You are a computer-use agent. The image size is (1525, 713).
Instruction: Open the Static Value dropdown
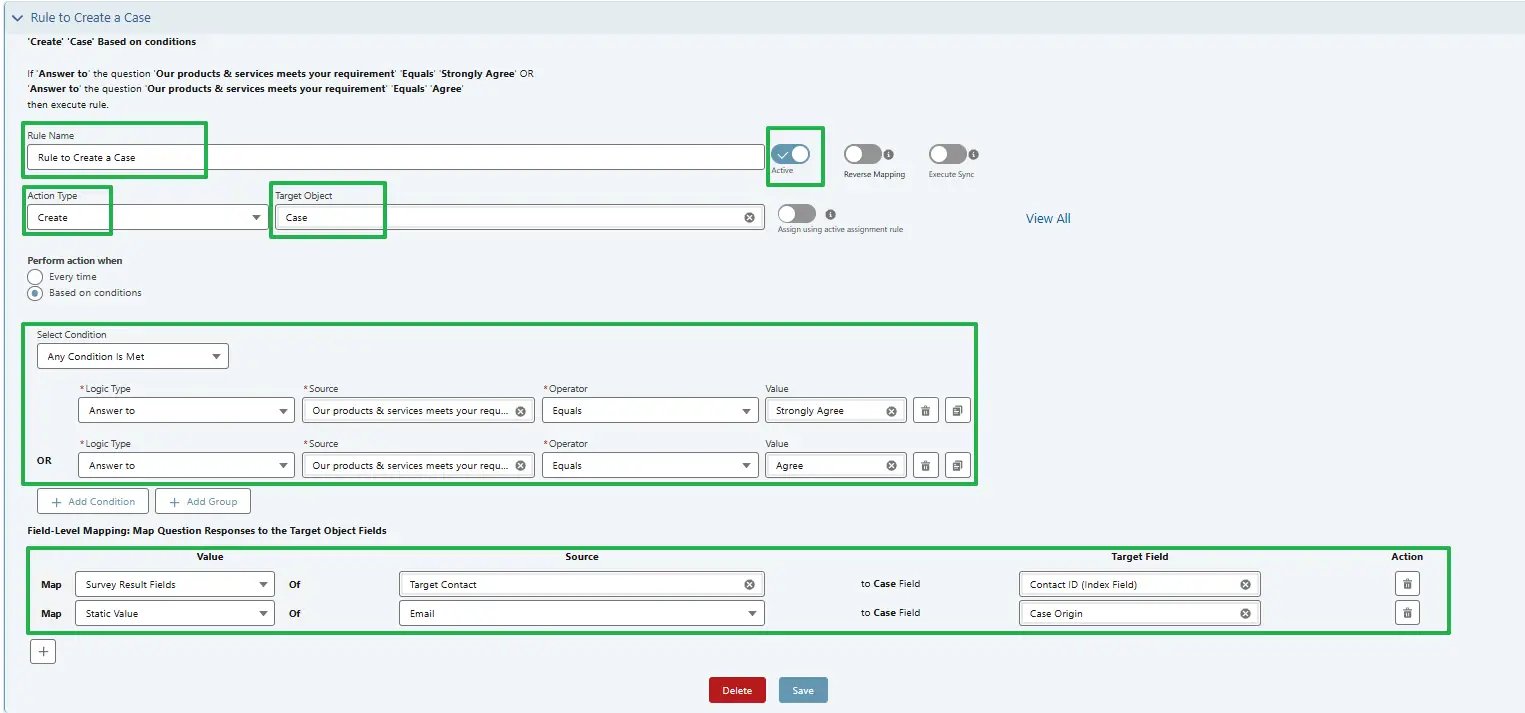[174, 613]
